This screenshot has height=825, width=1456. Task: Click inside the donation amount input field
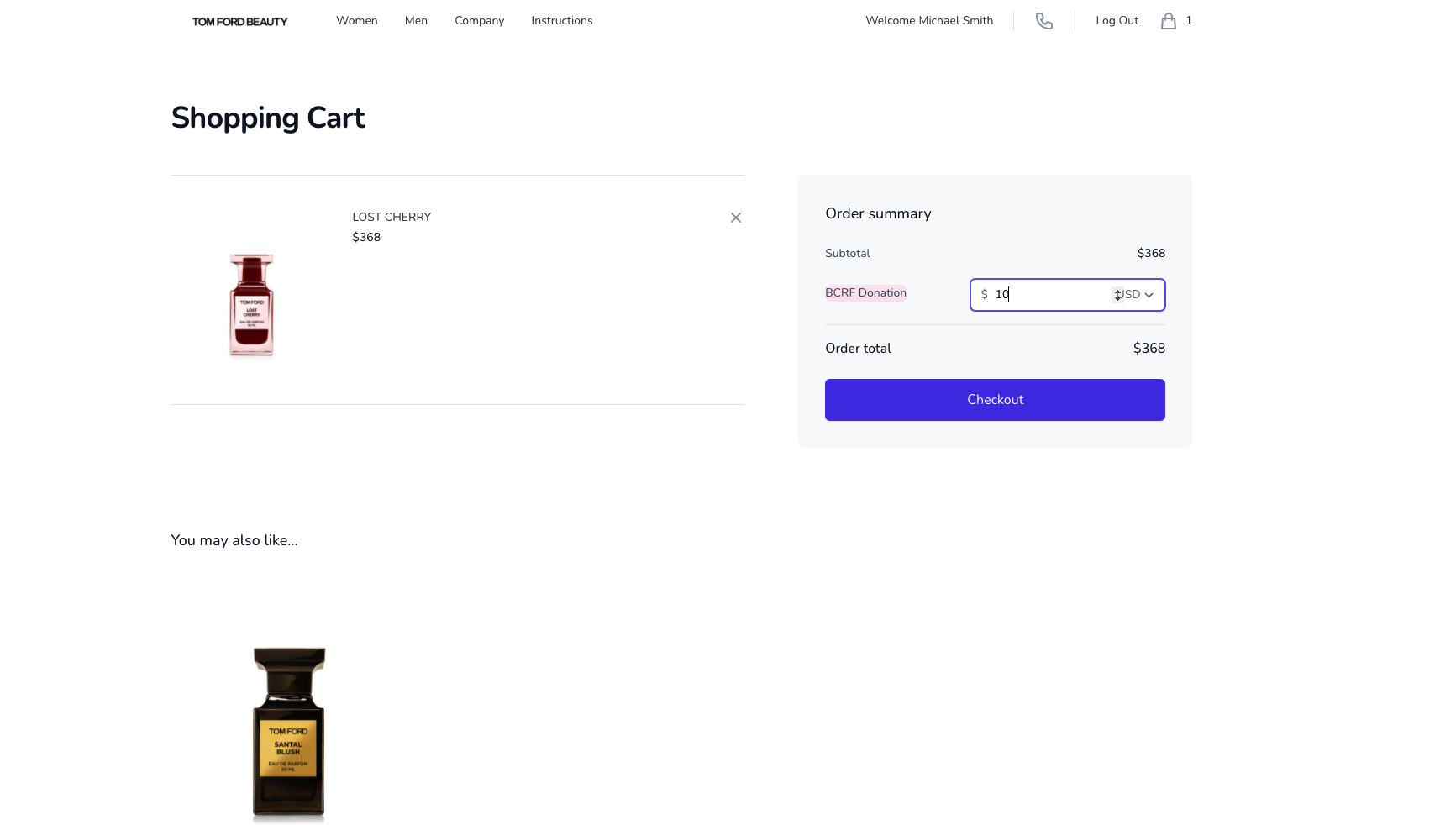(1042, 295)
